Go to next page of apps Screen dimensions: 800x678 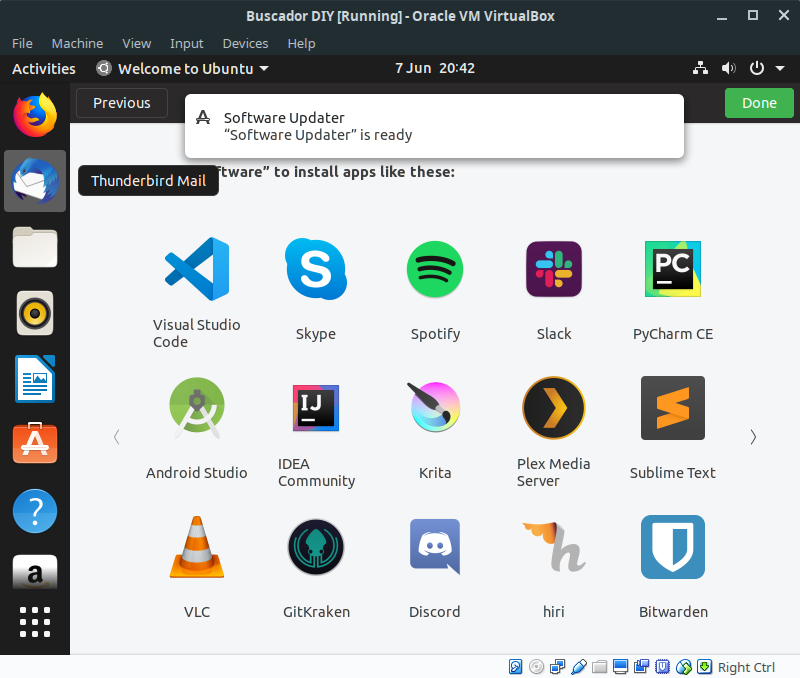[753, 437]
